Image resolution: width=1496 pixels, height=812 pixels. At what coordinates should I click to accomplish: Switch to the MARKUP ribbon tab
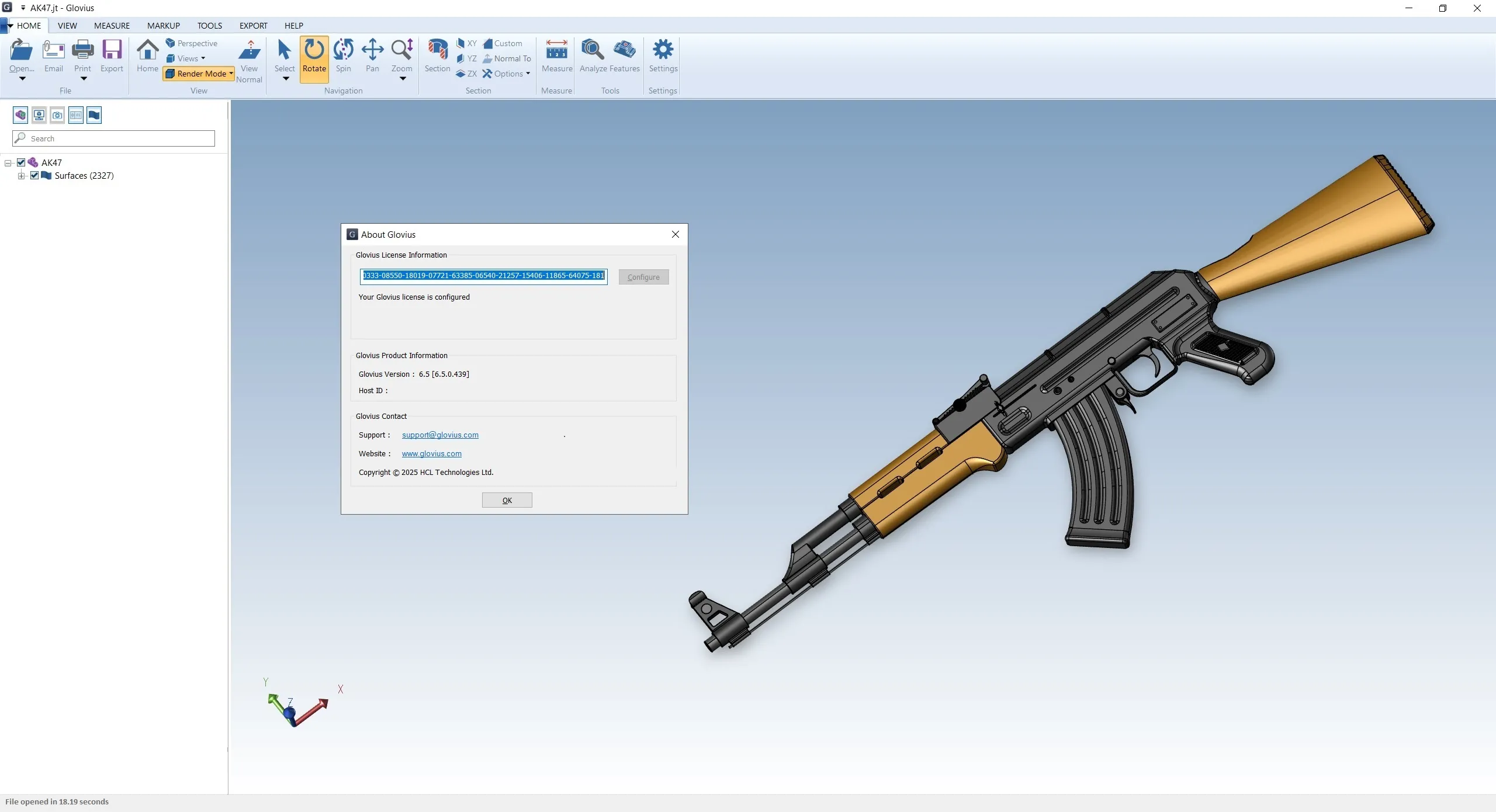coord(164,26)
